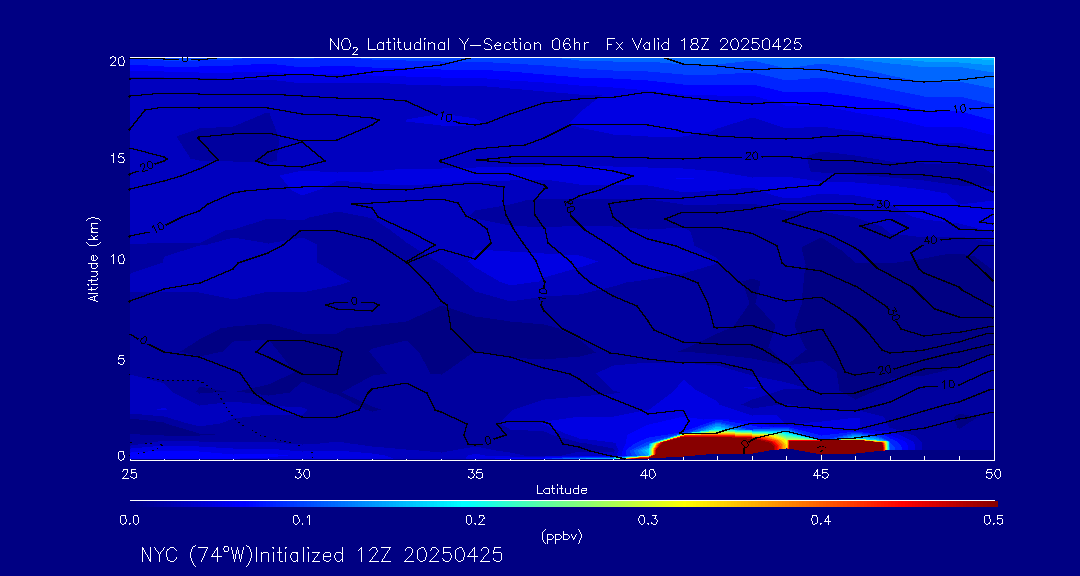This screenshot has height=576, width=1080.
Task: Click the latitude tick label 25
Action: (129, 473)
